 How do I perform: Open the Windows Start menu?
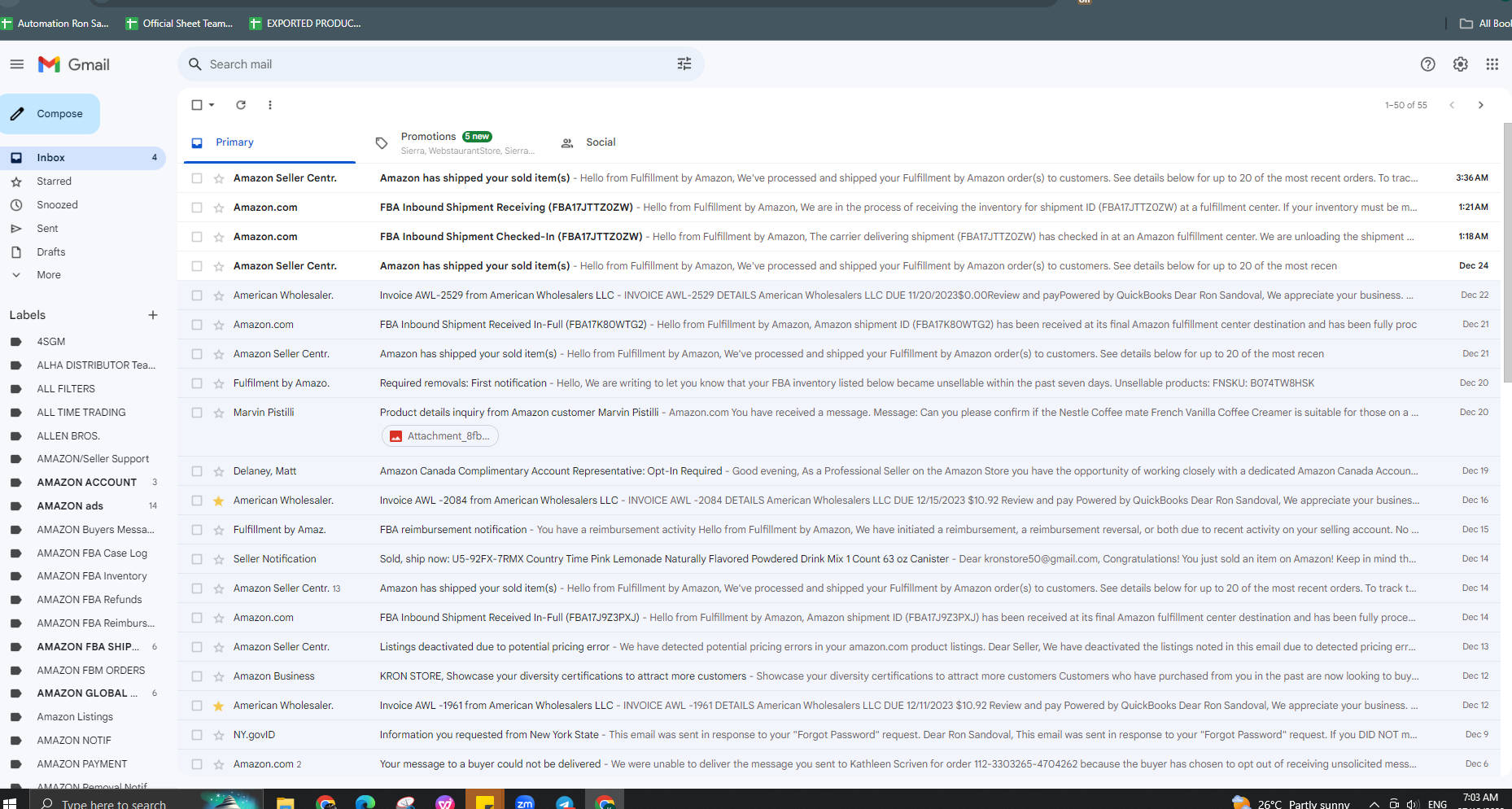[x=10, y=802]
